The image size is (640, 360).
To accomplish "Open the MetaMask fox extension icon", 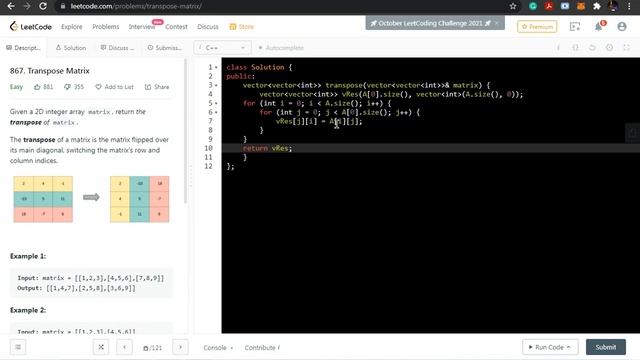I will coord(581,6).
